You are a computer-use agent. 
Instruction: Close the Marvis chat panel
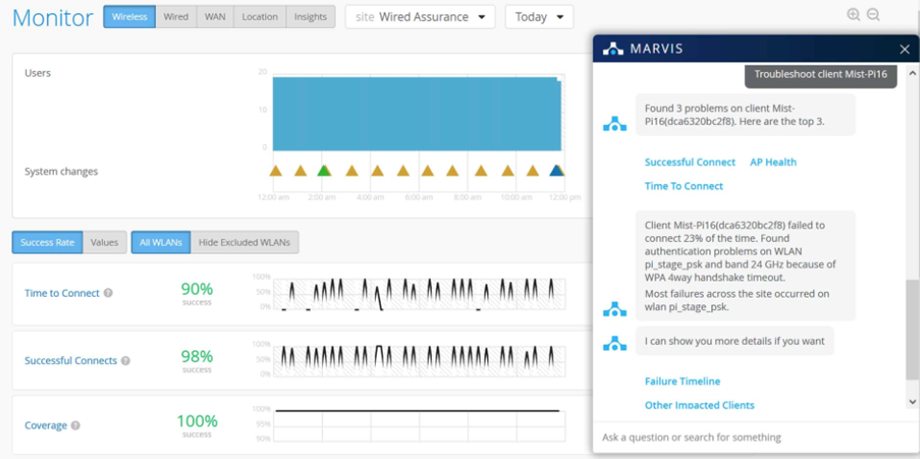pos(904,49)
